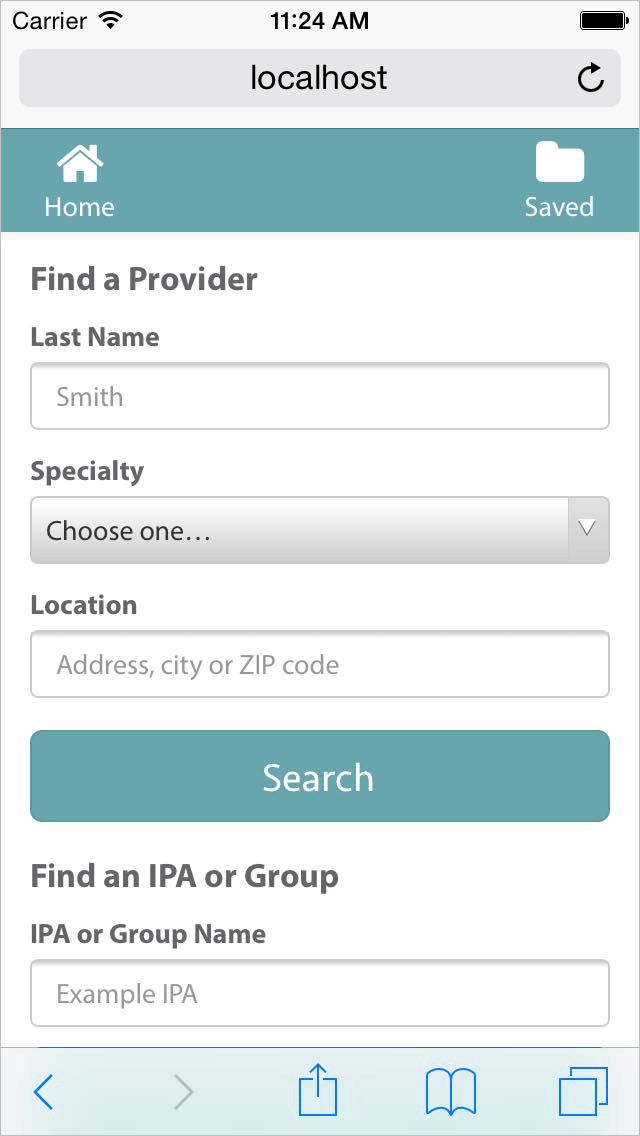Open Bookmarks using the book icon
The image size is (640, 1136).
pyautogui.click(x=449, y=1090)
